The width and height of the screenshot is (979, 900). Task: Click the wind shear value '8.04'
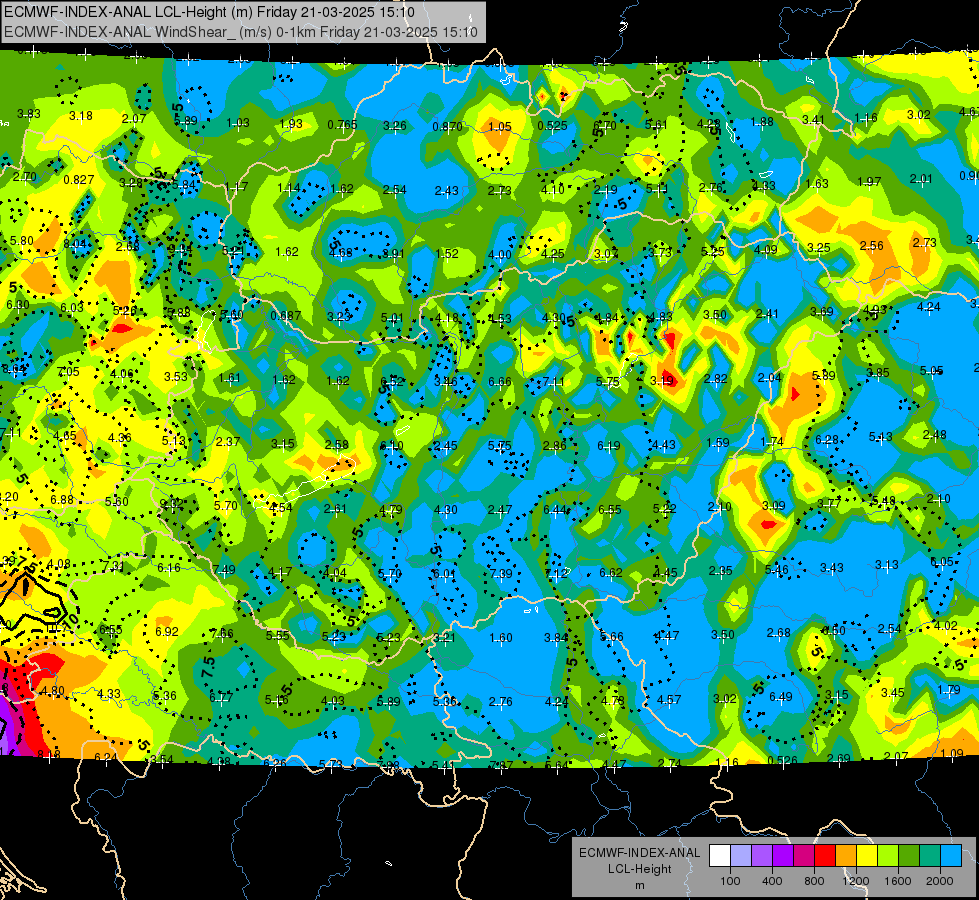(x=75, y=244)
